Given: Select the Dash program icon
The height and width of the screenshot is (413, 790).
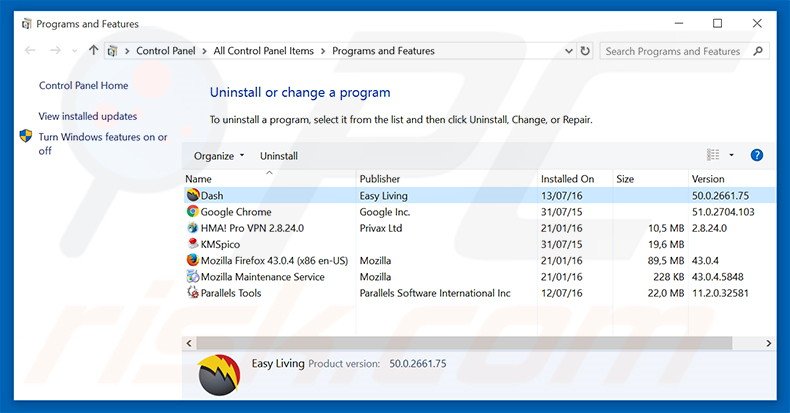Looking at the screenshot, I should pos(193,195).
